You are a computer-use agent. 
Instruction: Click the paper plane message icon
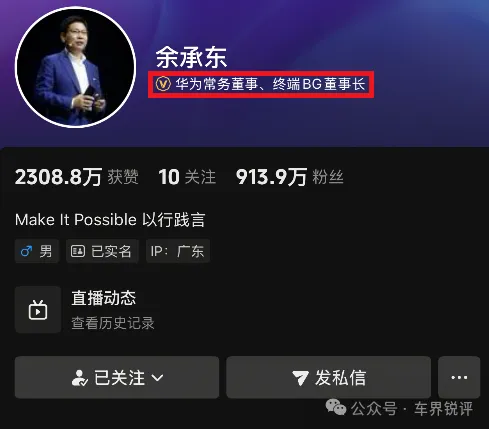tap(300, 378)
